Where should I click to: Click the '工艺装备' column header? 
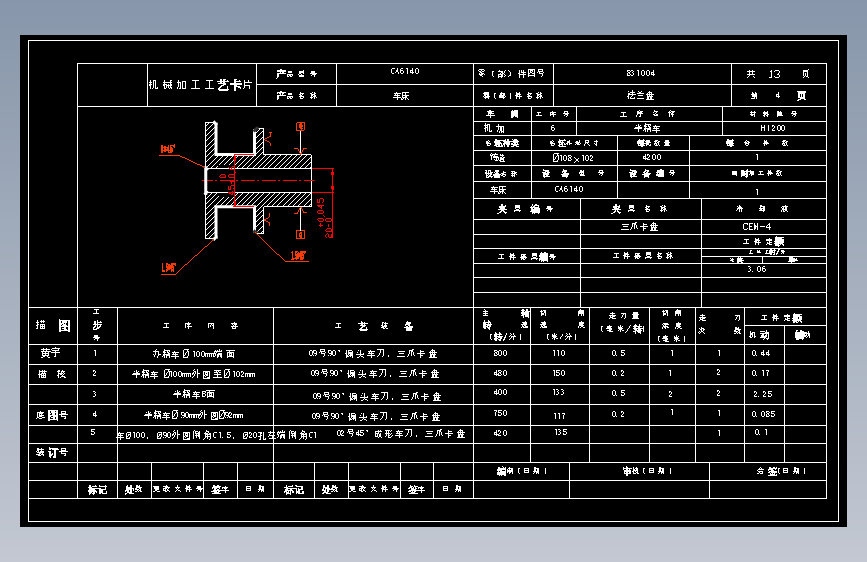[374, 326]
